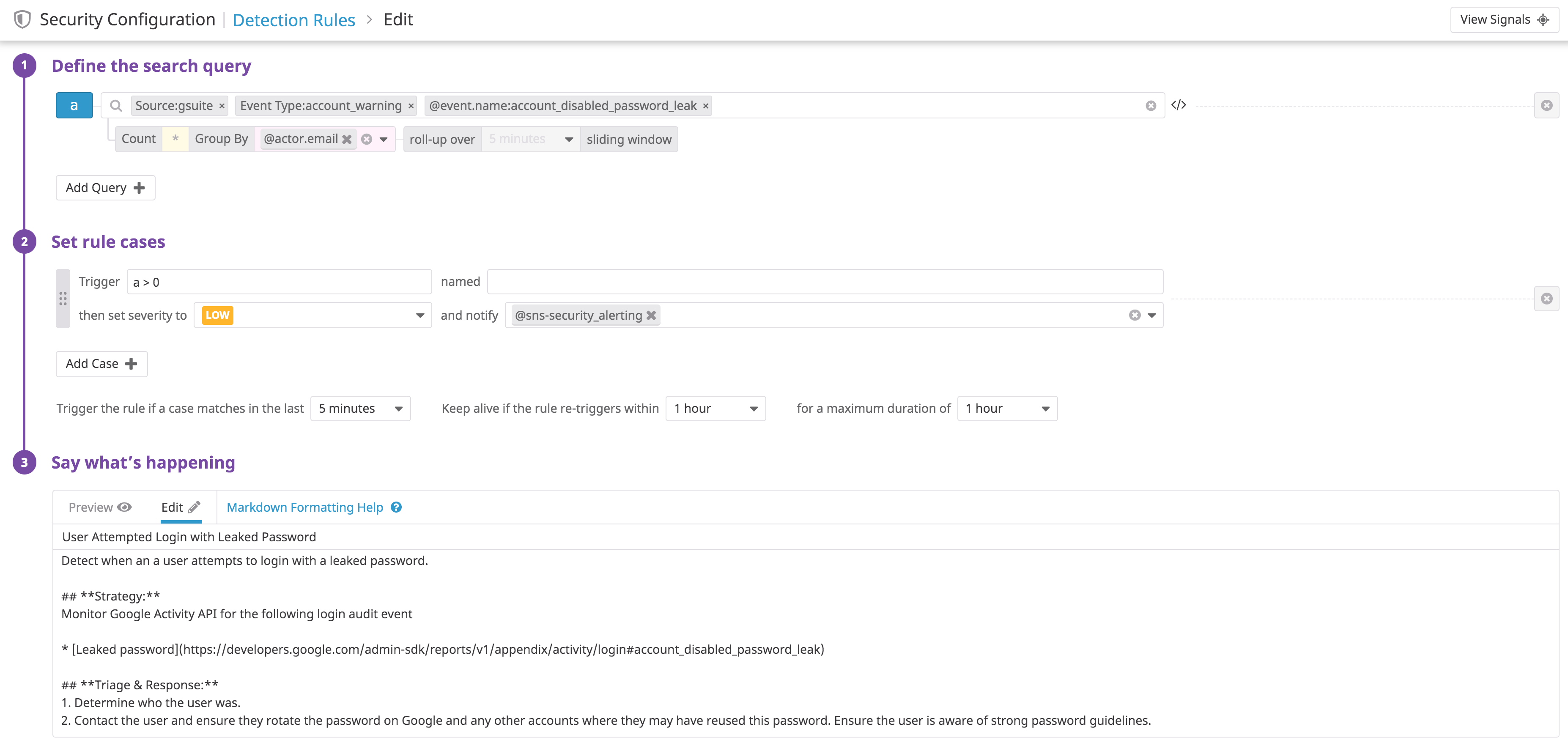The image size is (1568, 746).
Task: Open the severity dropdown currently set to LOW
Action: (419, 315)
